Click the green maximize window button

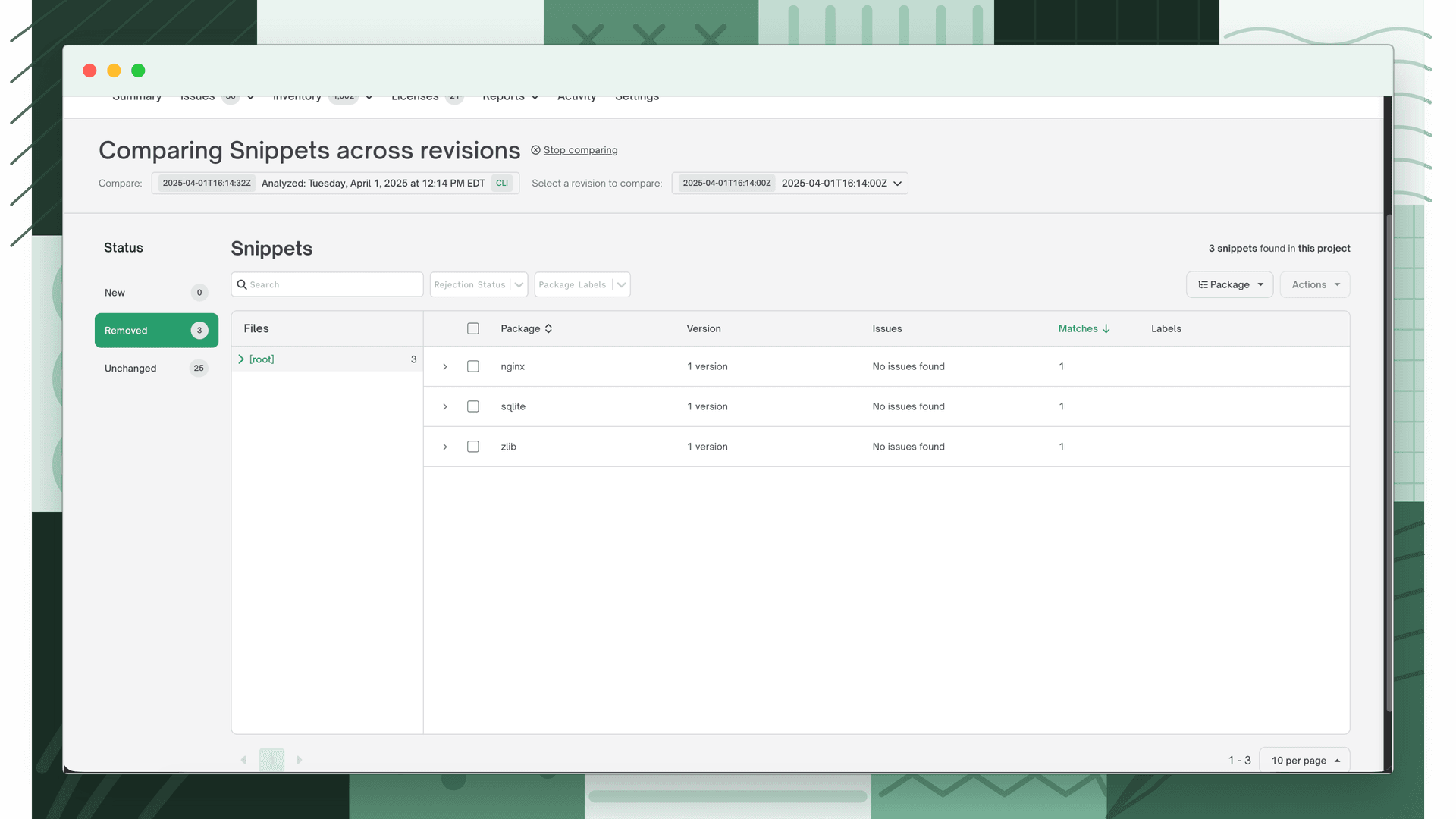pyautogui.click(x=138, y=71)
